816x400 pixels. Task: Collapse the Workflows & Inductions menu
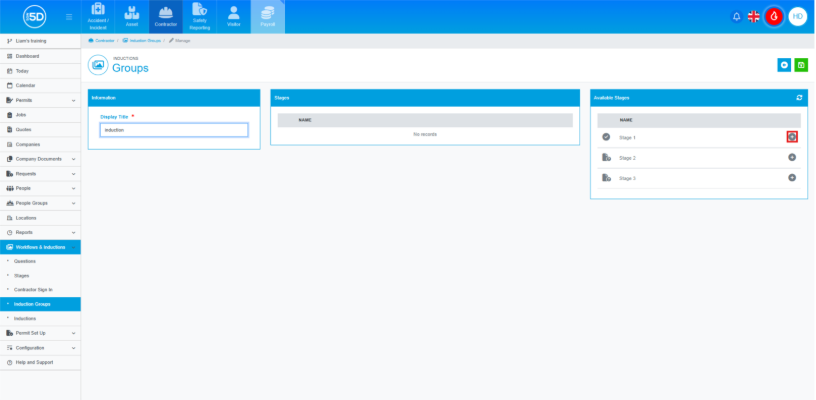[x=40, y=247]
